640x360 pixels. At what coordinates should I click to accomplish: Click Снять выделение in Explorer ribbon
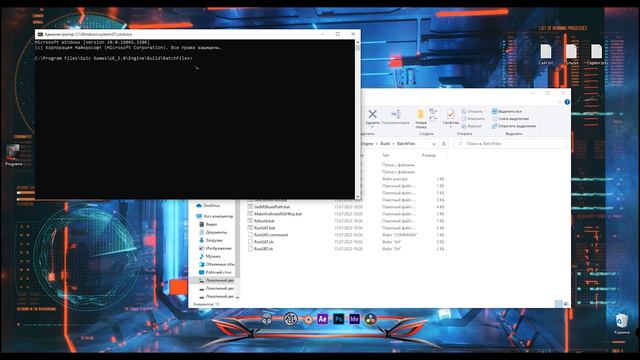pos(510,119)
